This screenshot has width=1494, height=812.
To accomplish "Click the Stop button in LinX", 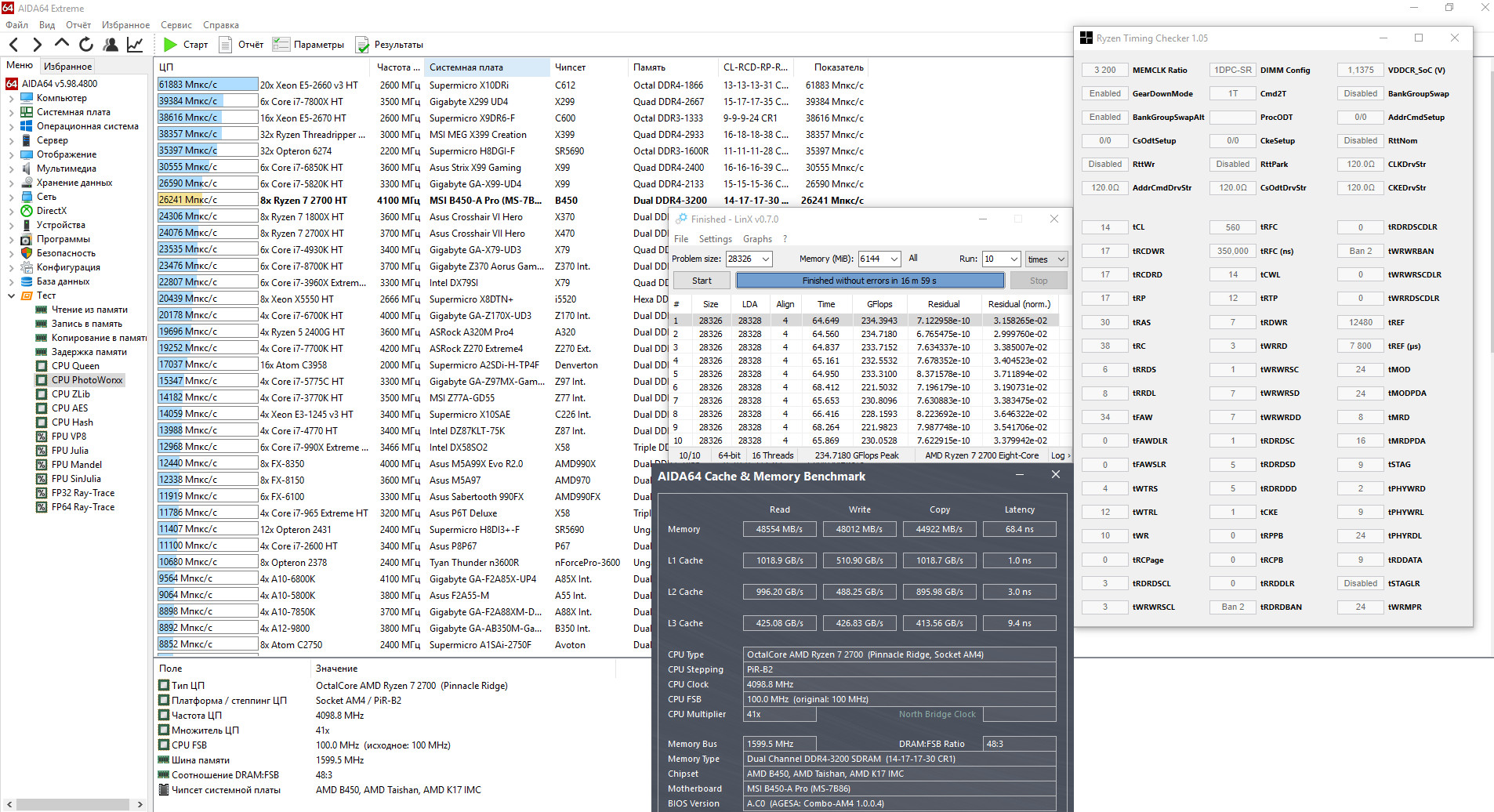I will click(1039, 281).
